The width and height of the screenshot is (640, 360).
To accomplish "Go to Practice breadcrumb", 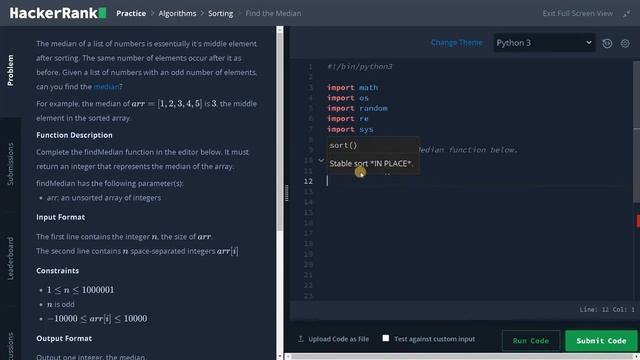I will click(131, 13).
